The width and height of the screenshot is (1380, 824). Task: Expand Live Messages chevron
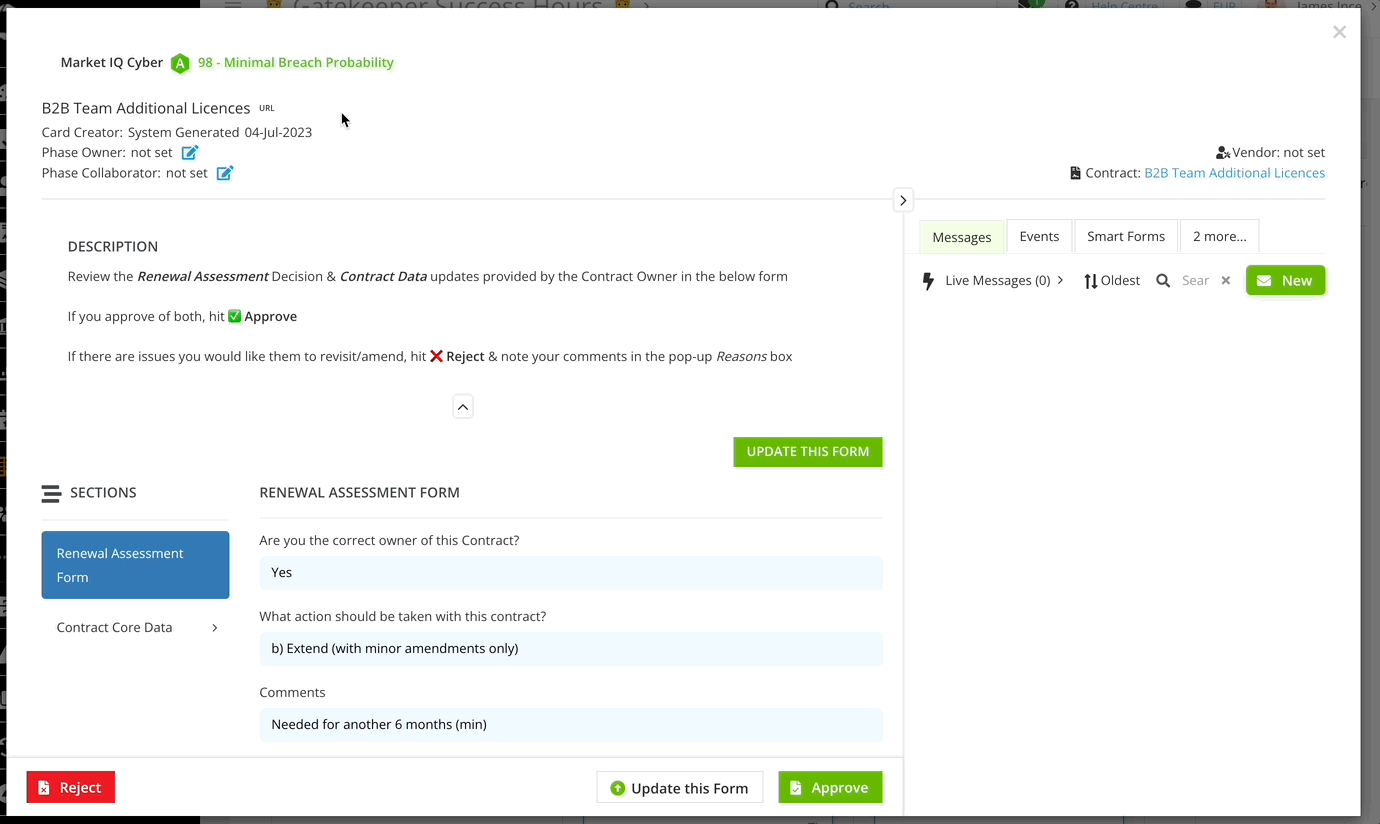tap(1060, 280)
